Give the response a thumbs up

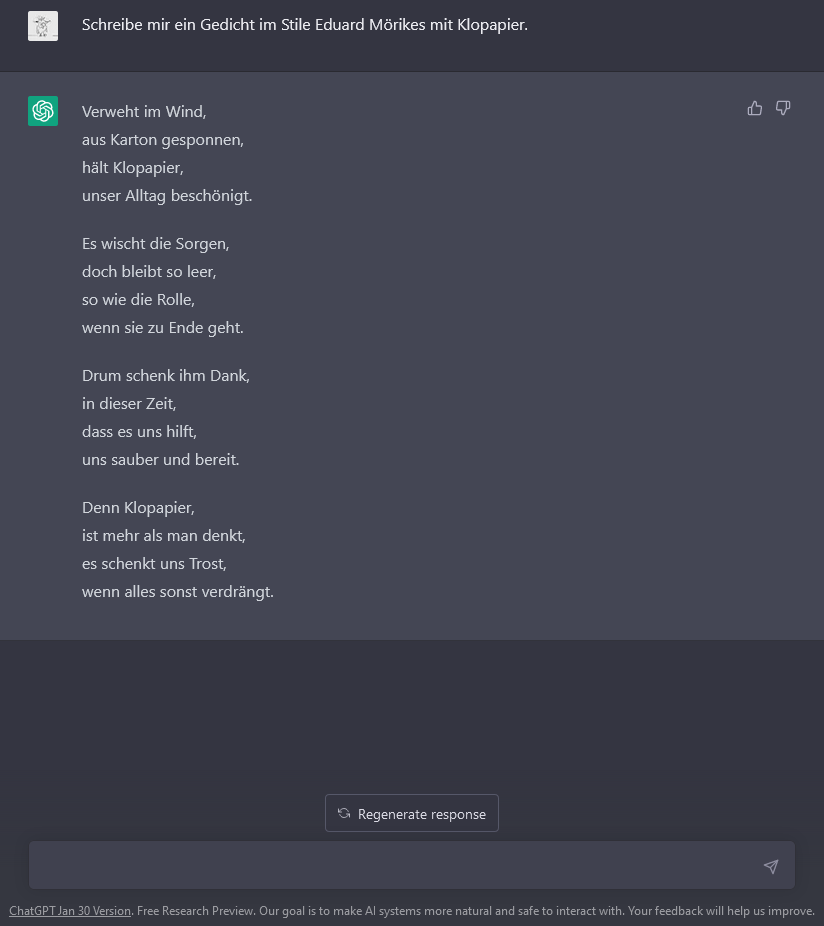[x=755, y=108]
